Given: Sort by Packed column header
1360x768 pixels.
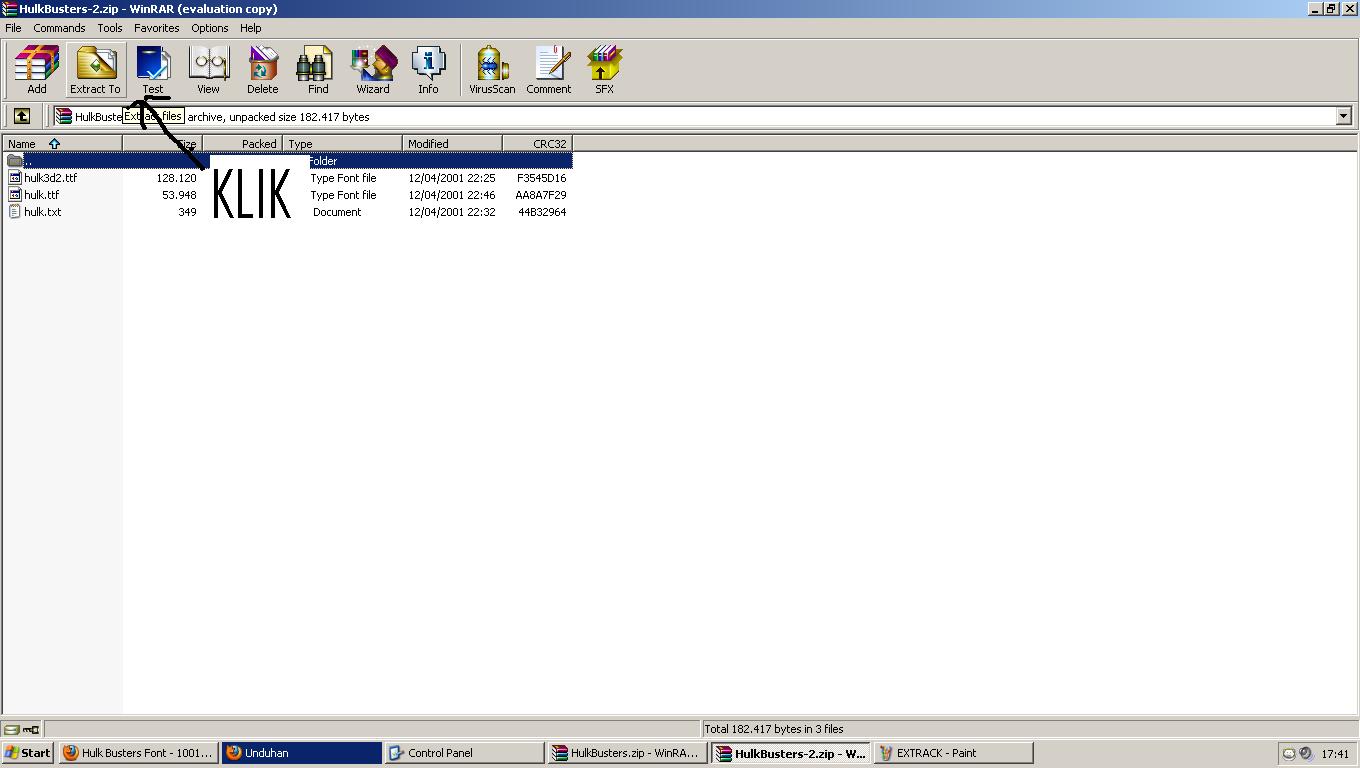Looking at the screenshot, I should (242, 144).
